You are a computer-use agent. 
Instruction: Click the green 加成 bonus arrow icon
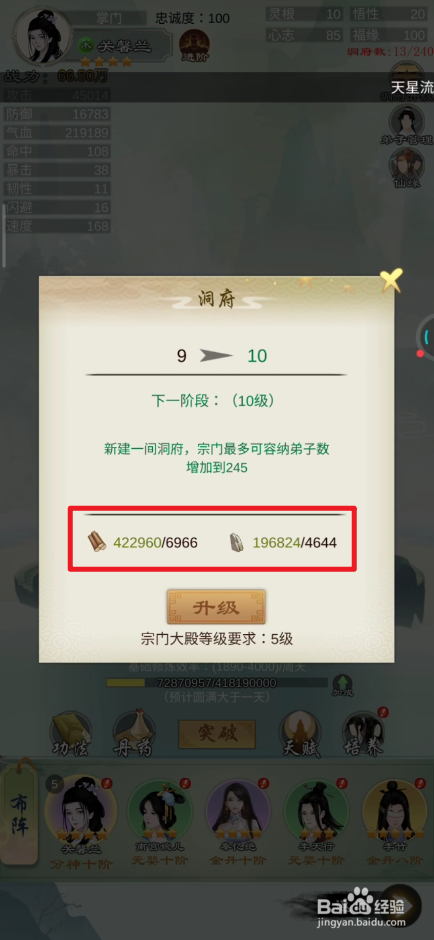click(342, 685)
